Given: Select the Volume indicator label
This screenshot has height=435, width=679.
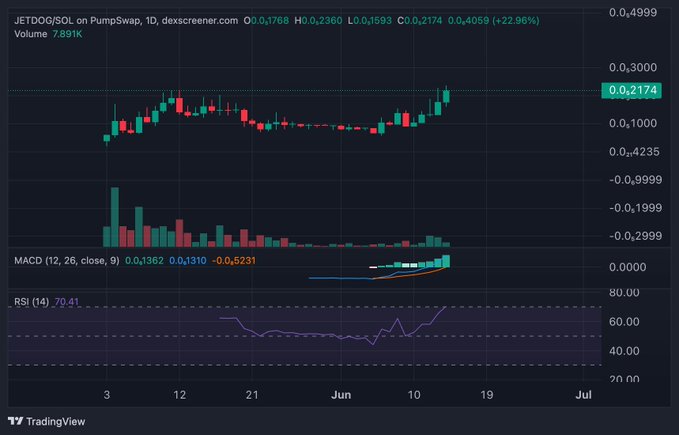Looking at the screenshot, I should (x=31, y=34).
